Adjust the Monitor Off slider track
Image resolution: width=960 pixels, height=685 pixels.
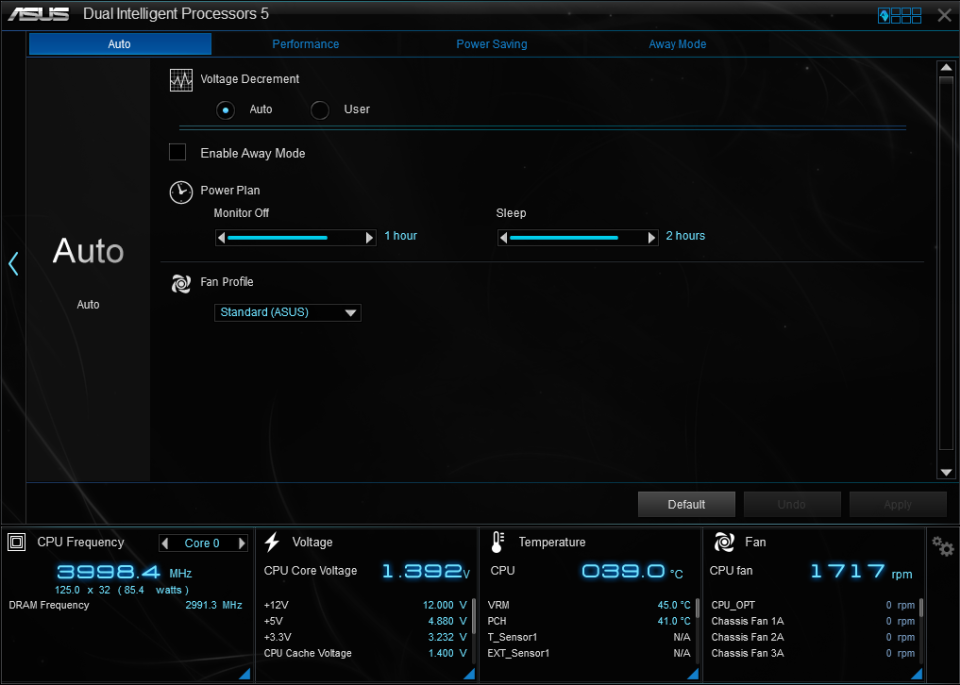pos(295,238)
